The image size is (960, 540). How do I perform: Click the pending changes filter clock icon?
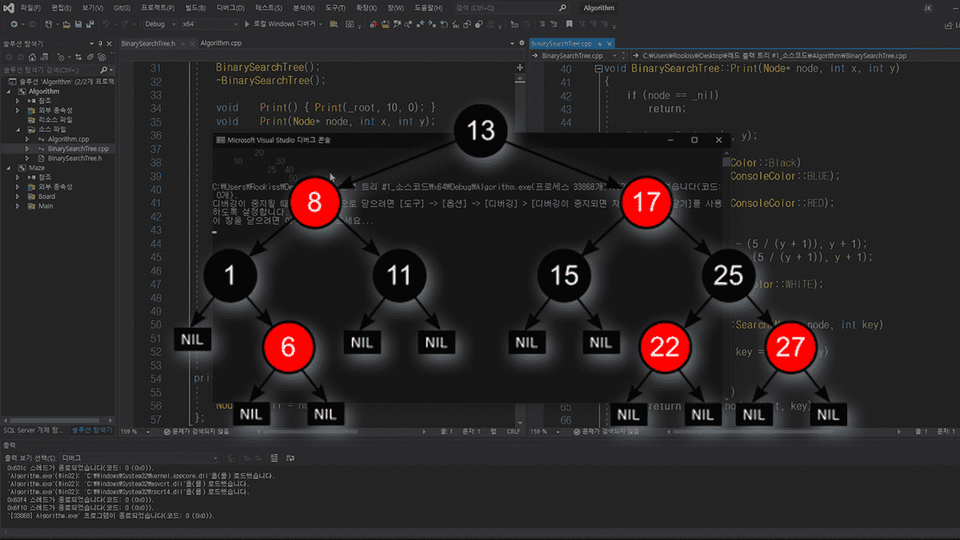pyautogui.click(x=61, y=57)
